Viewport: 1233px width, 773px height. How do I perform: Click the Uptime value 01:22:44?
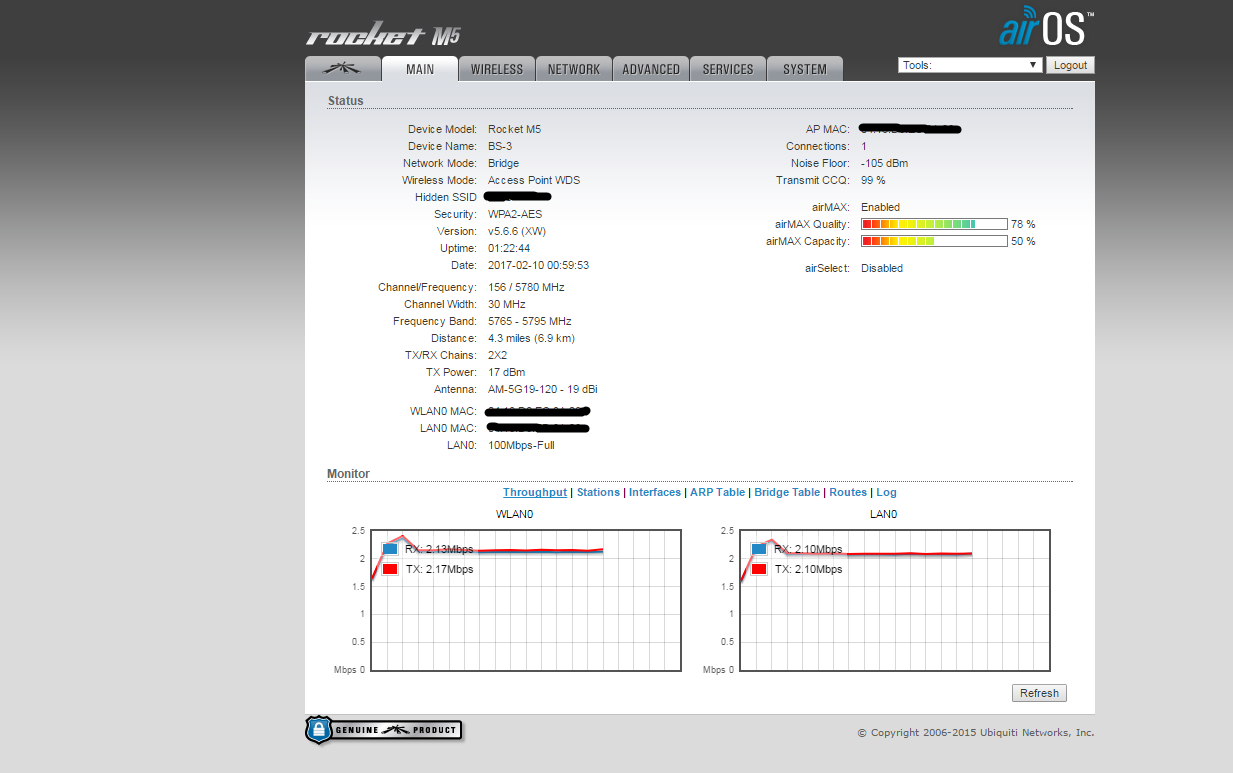click(509, 248)
